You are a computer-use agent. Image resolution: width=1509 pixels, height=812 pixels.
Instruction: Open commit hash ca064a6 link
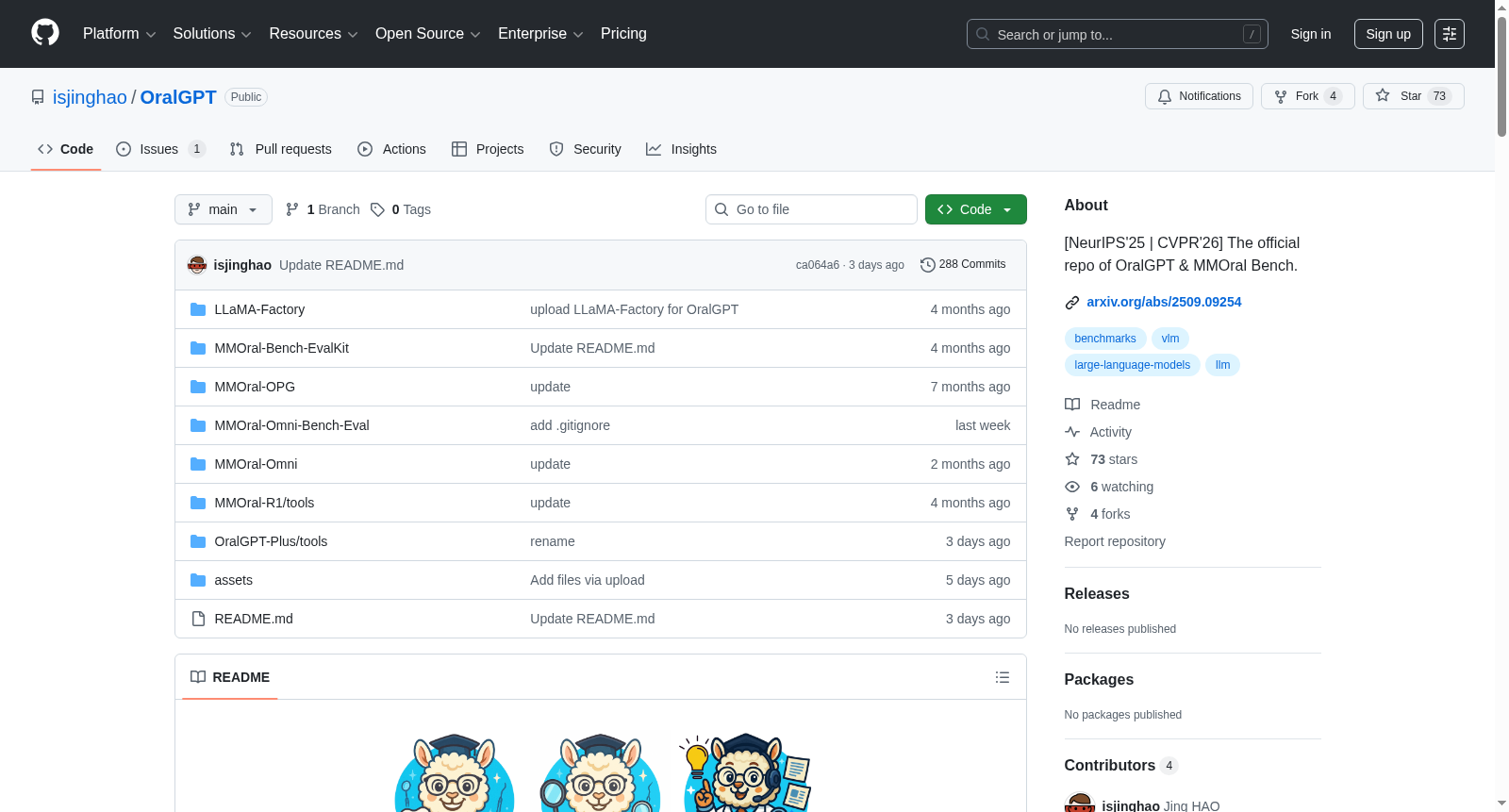point(818,265)
